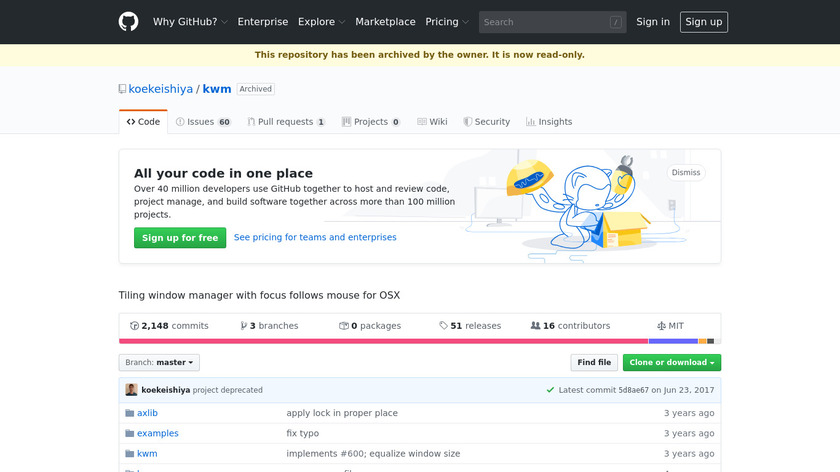Expand the Explore dropdown menu
Screen dimensions: 840x472
pos(321,22)
